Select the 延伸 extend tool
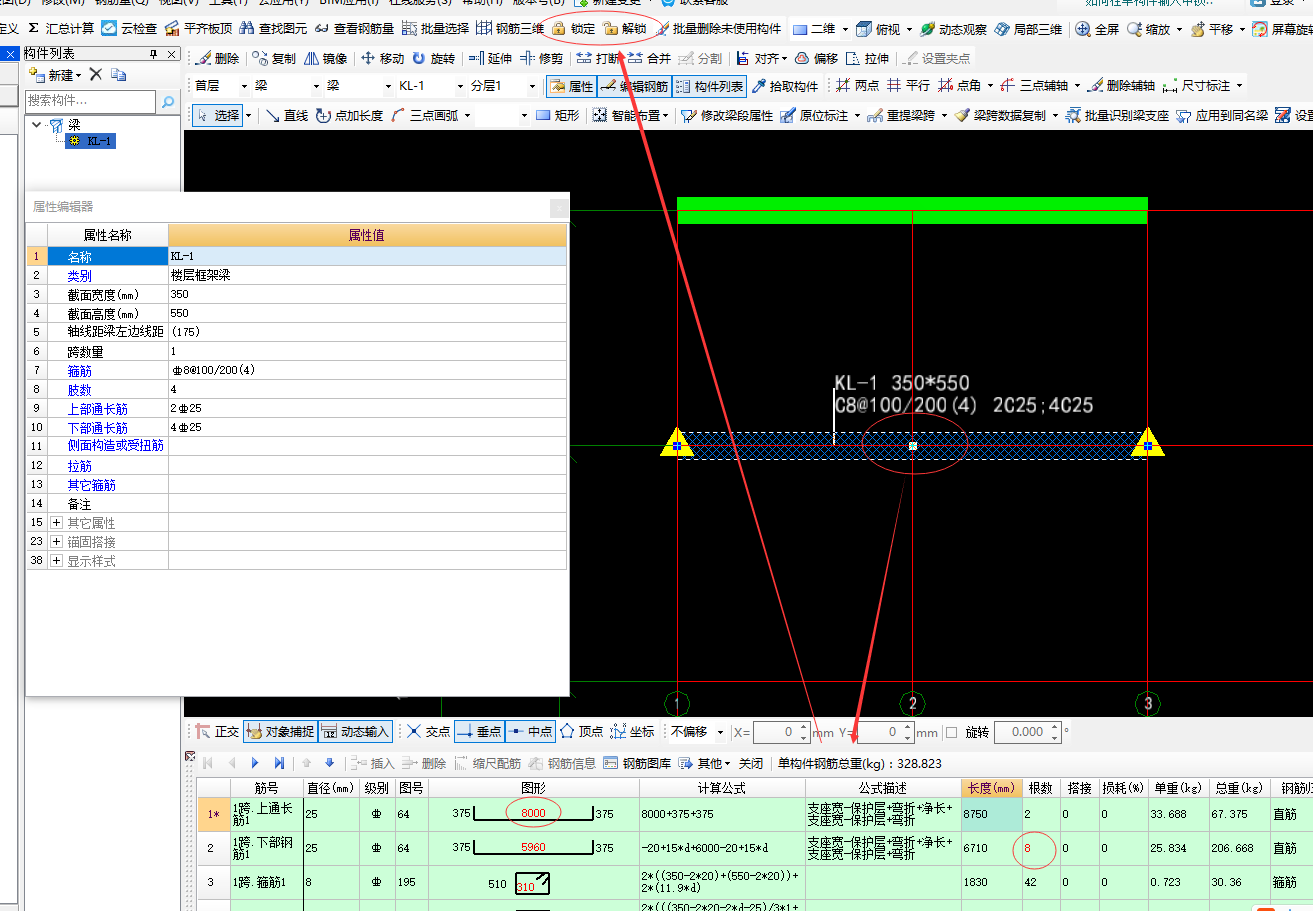Image resolution: width=1313 pixels, height=911 pixels. point(490,59)
